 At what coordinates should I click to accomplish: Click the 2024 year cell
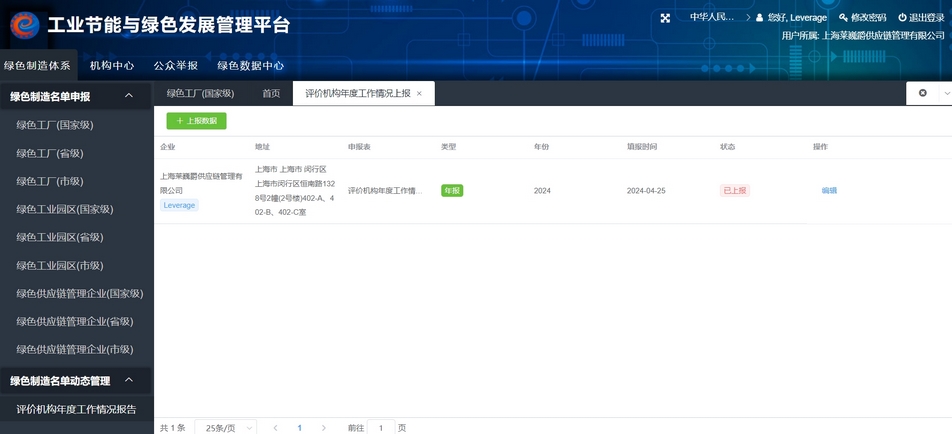click(542, 191)
